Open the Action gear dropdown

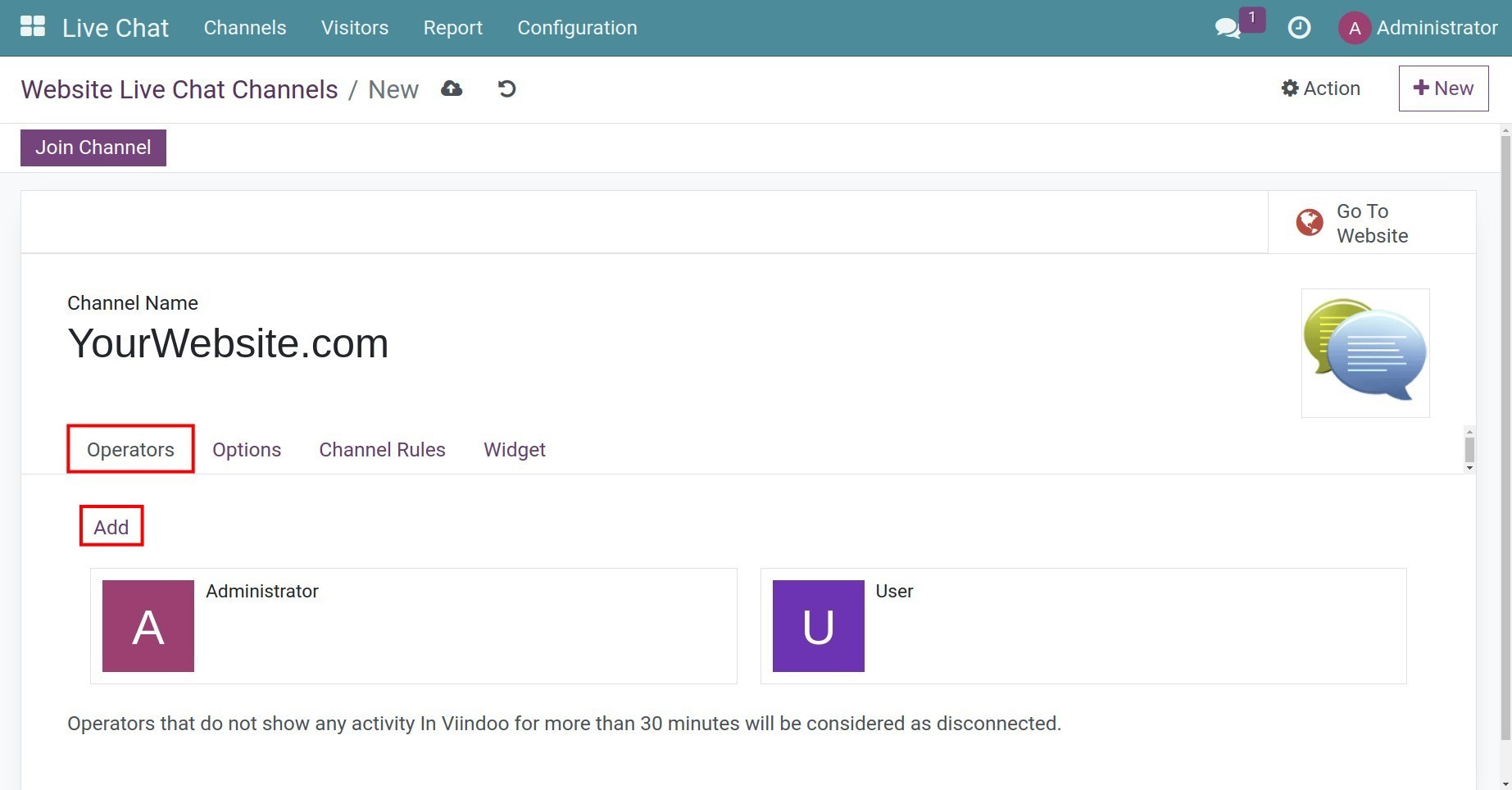pos(1320,89)
